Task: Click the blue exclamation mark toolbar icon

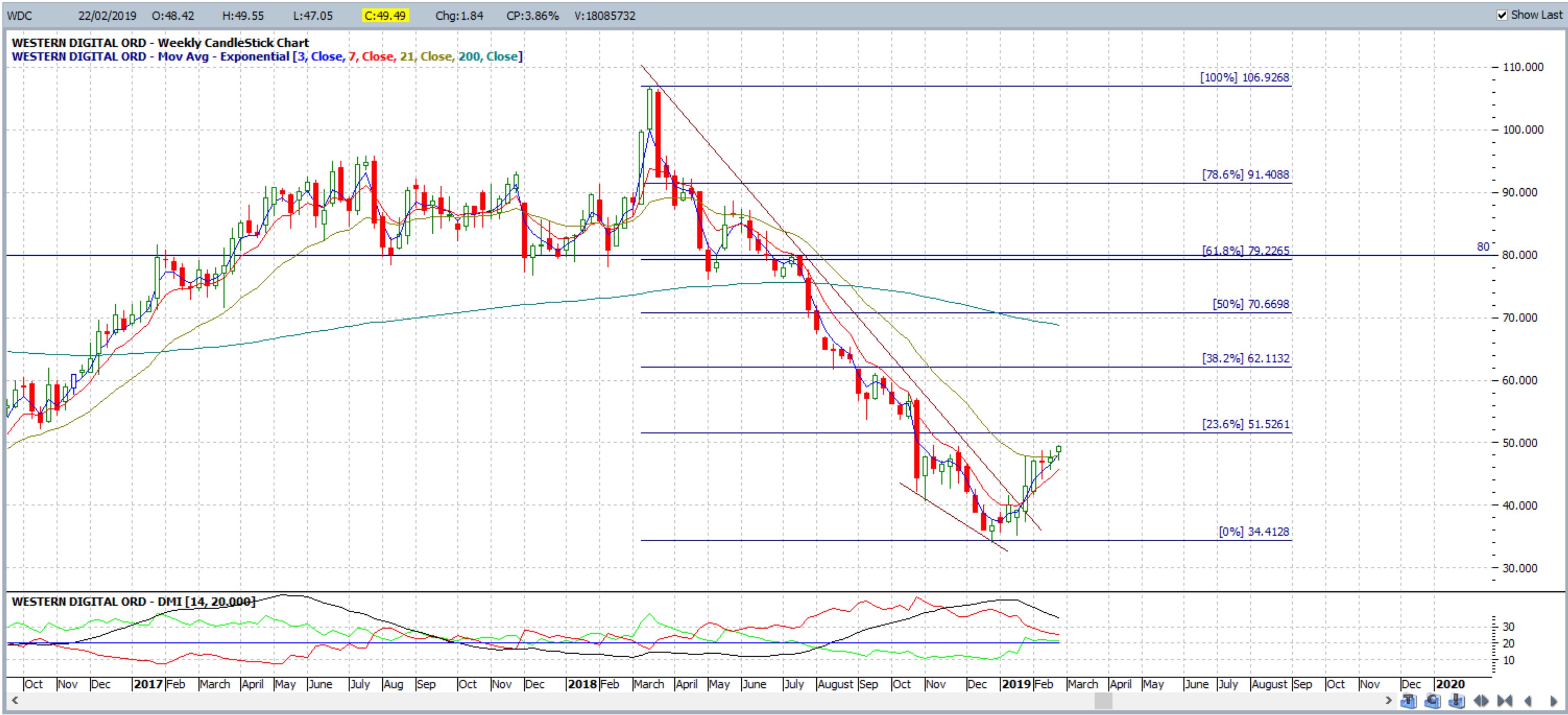Action: (1457, 701)
